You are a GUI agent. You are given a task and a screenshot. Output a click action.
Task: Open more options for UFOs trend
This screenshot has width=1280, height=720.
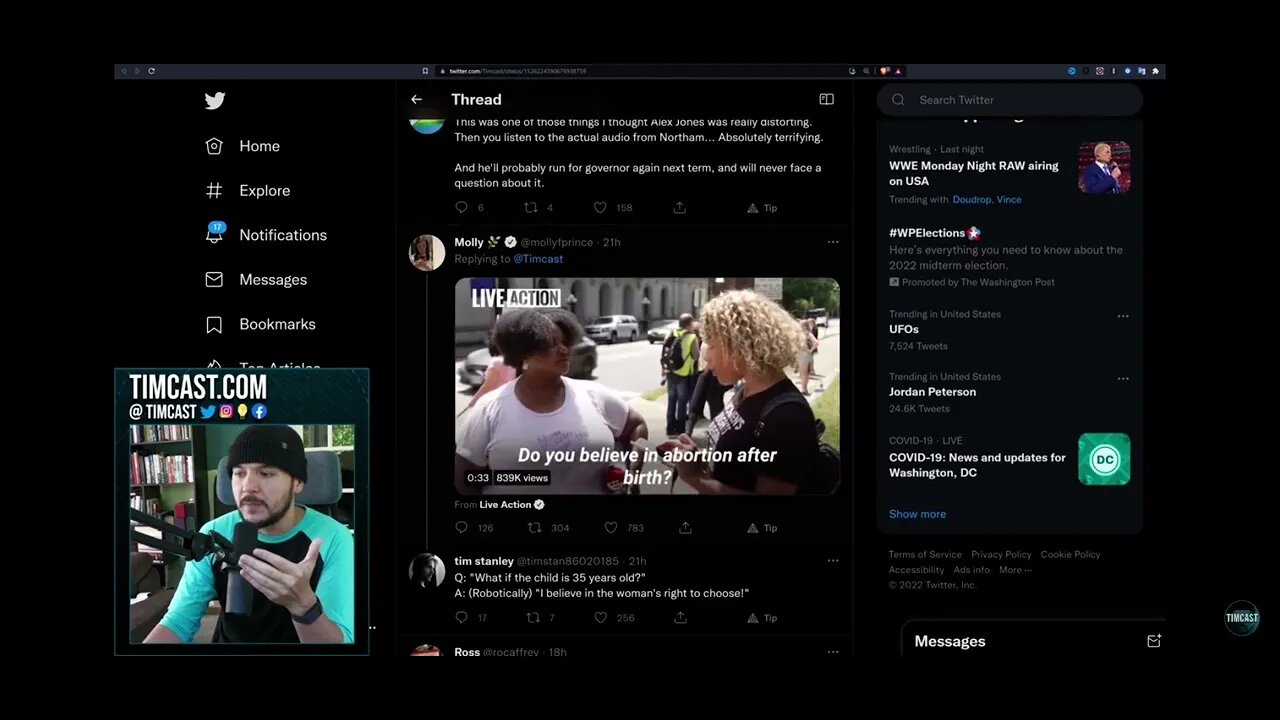tap(1123, 316)
